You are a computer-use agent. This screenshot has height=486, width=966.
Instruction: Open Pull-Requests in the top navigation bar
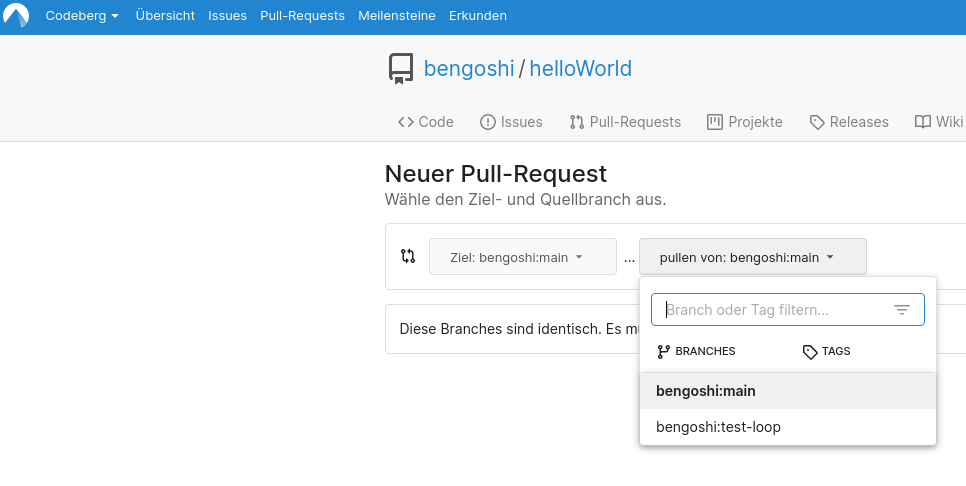tap(302, 16)
